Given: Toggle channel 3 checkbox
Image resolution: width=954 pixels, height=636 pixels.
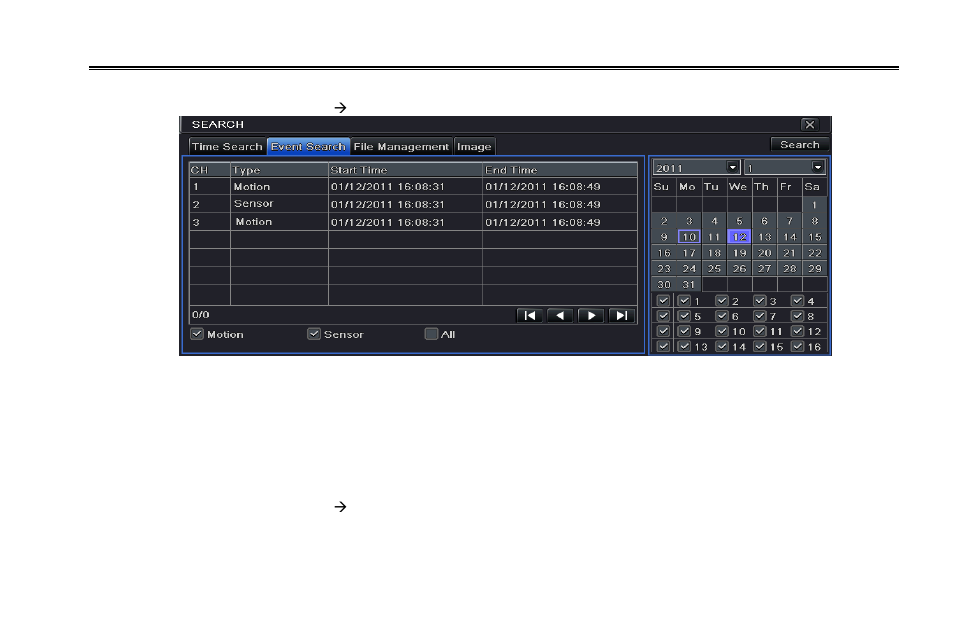Looking at the screenshot, I should pos(759,301).
